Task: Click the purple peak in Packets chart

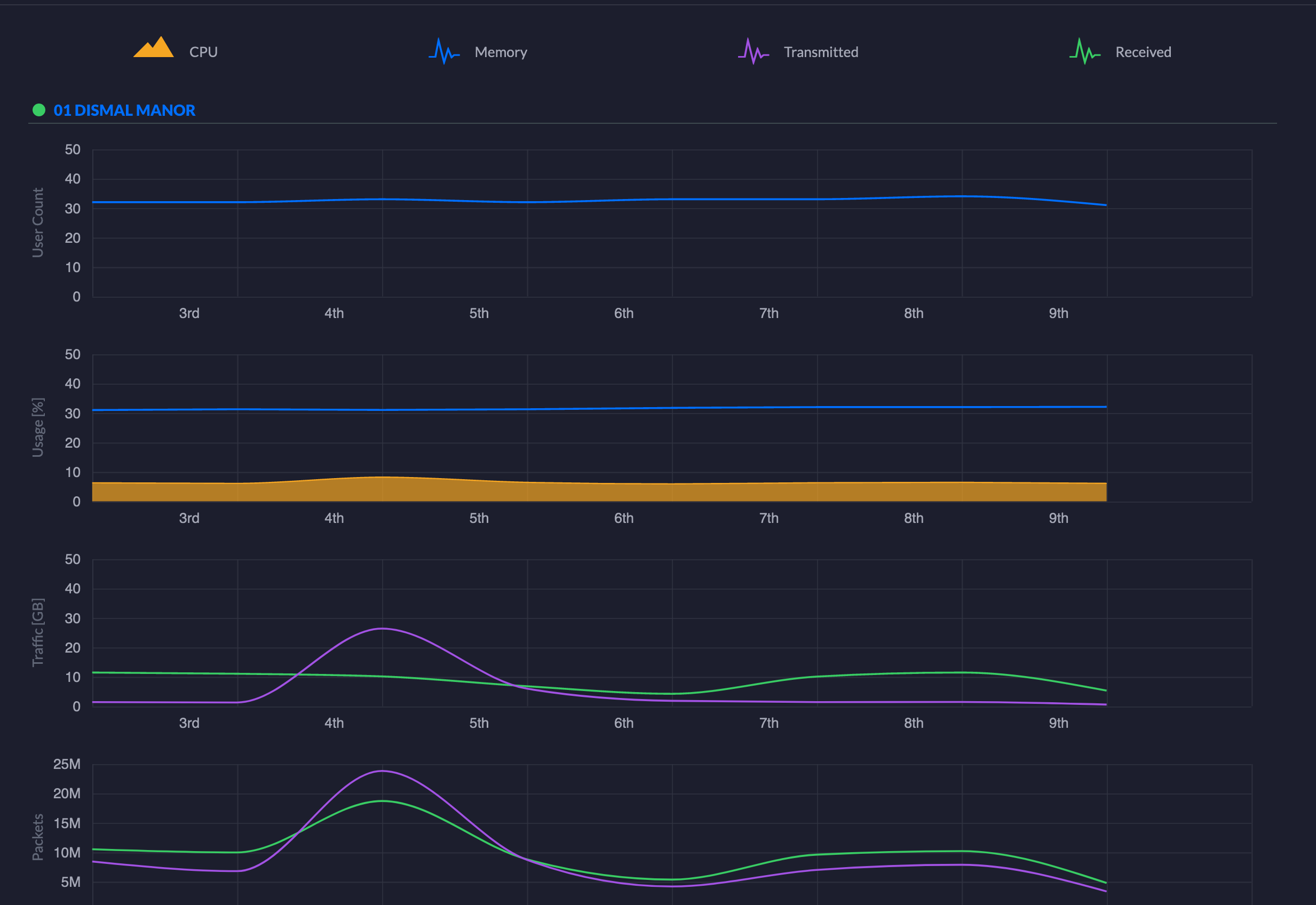Action: click(x=383, y=771)
